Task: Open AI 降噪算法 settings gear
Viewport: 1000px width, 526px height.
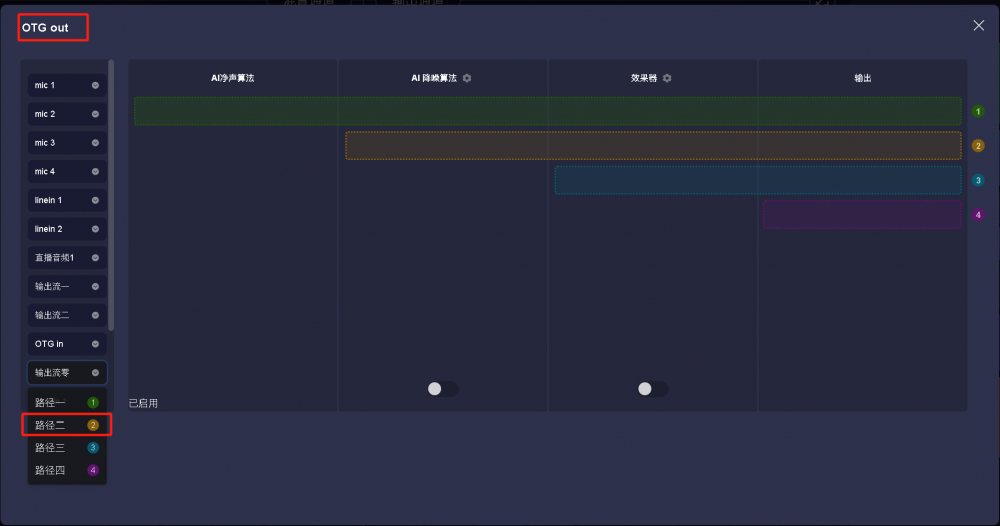Action: click(467, 78)
